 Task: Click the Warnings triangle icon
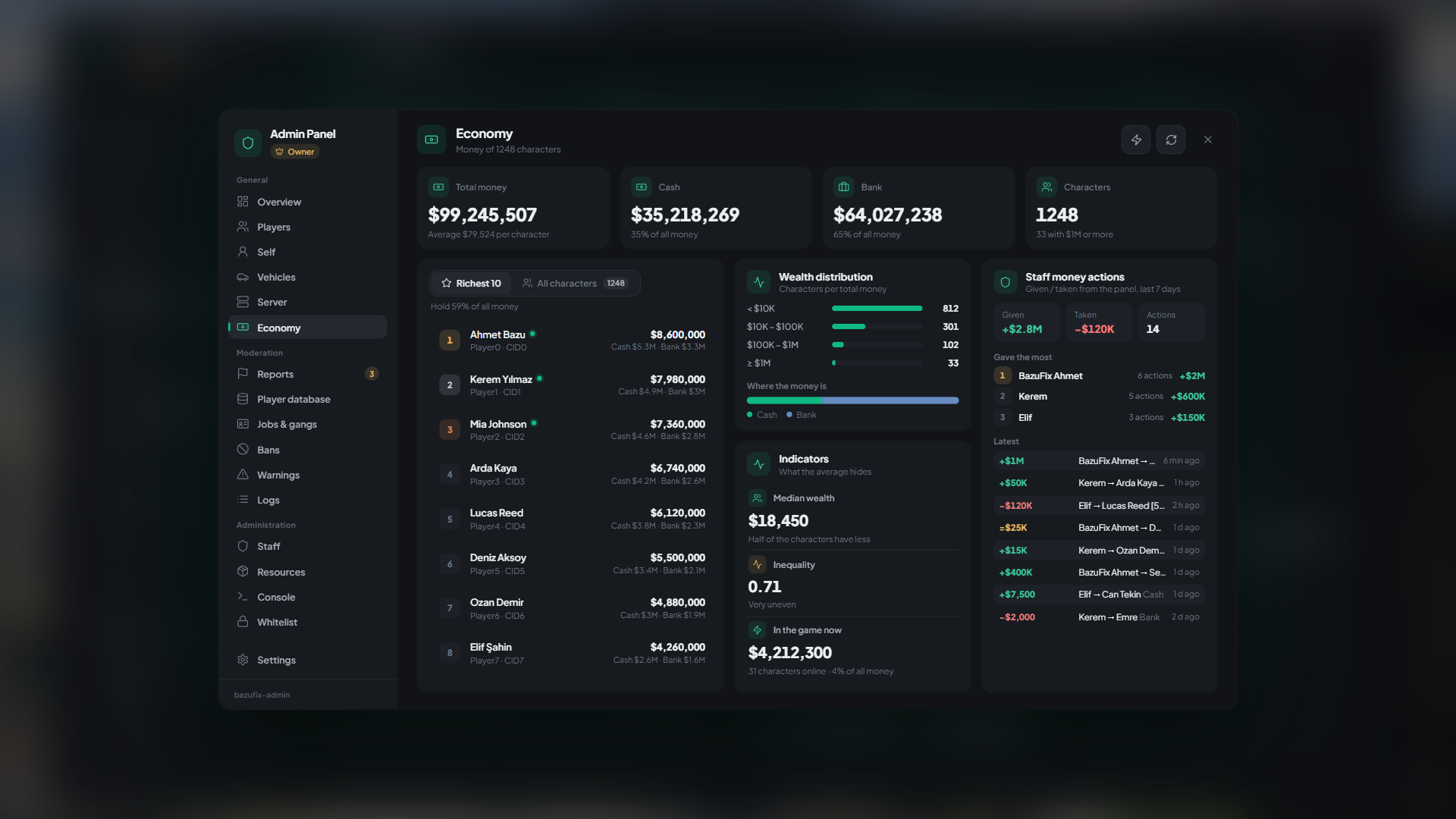tap(243, 475)
